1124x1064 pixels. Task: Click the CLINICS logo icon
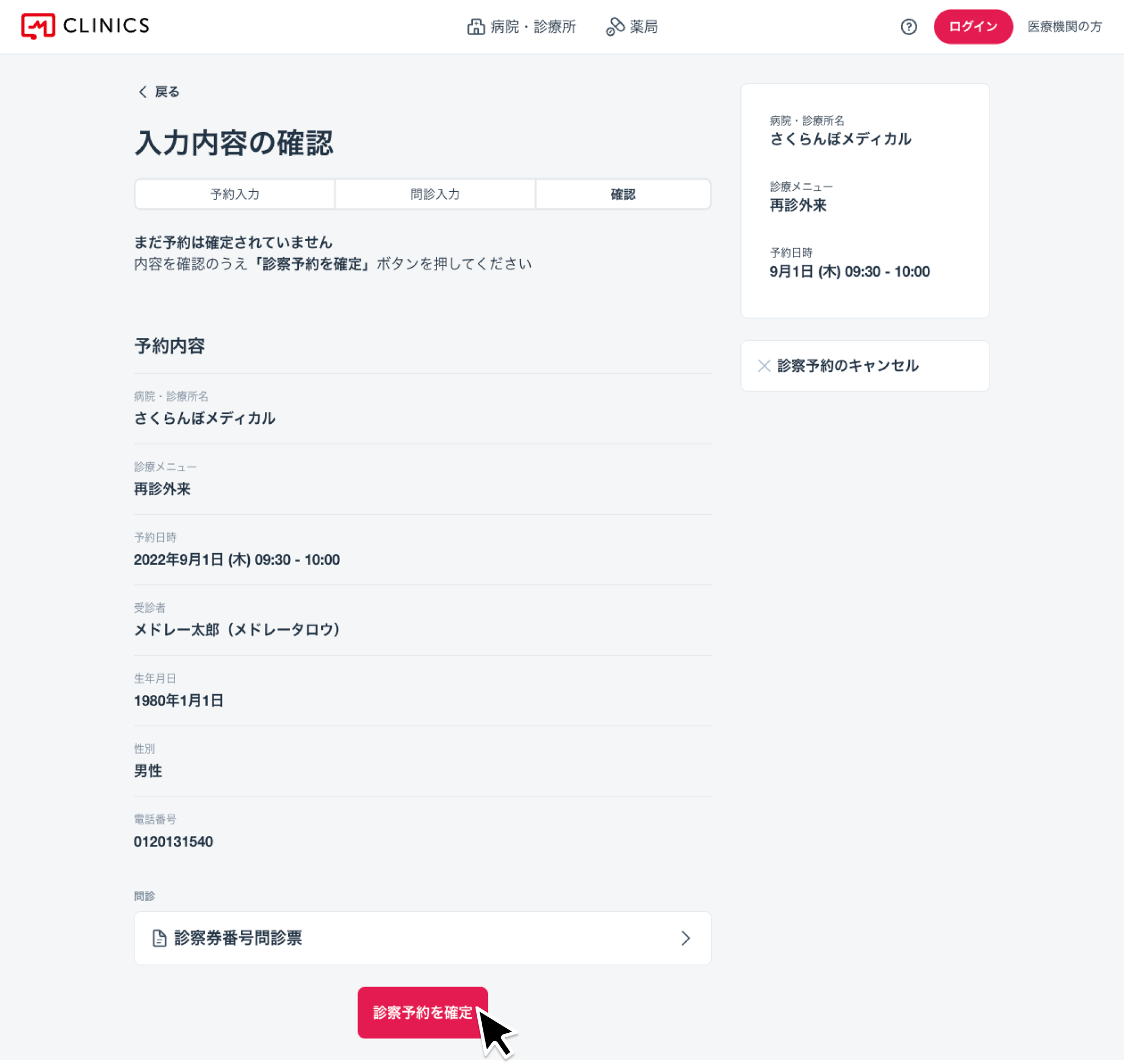coord(38,26)
